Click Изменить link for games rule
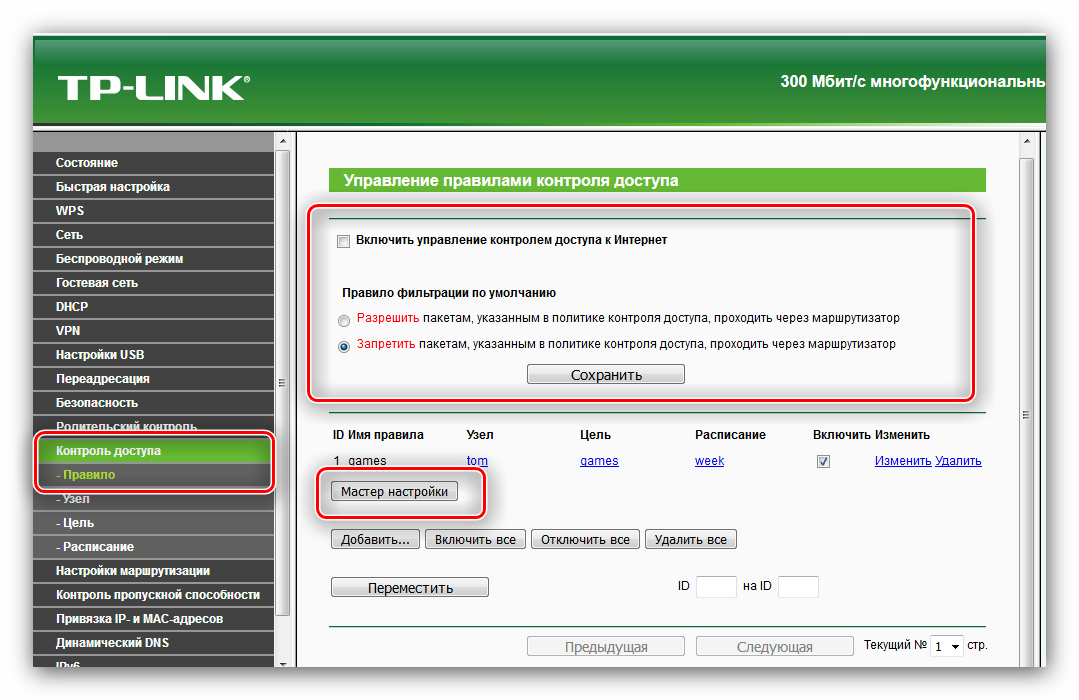 [903, 461]
